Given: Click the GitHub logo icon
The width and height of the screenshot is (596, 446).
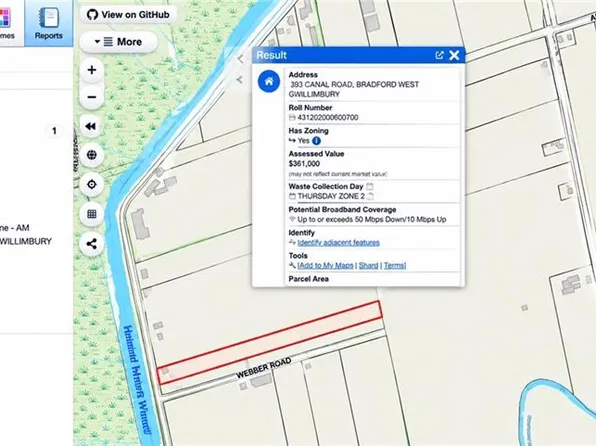Looking at the screenshot, I should tap(92, 15).
